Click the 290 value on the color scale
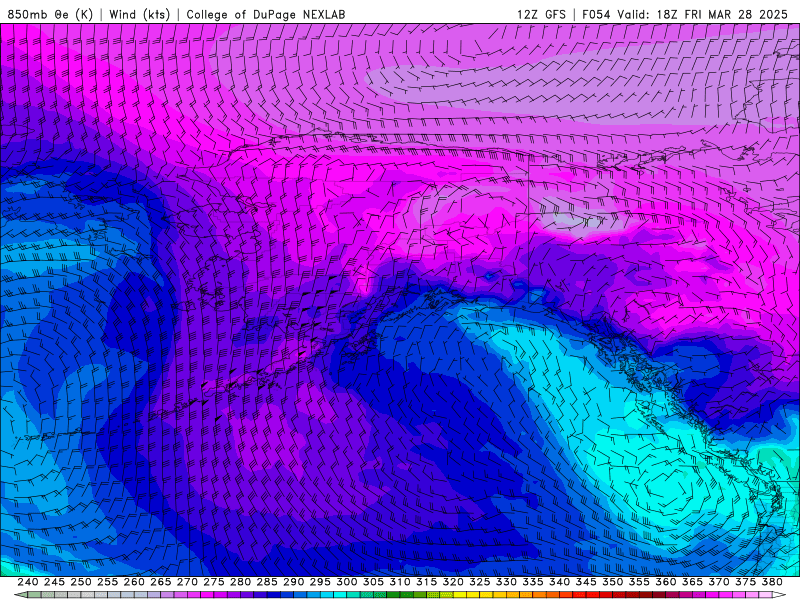 [x=293, y=582]
